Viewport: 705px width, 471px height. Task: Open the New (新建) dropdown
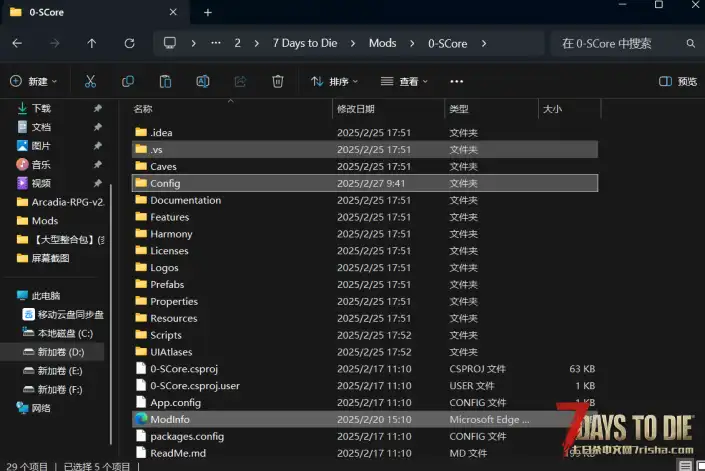coord(34,81)
